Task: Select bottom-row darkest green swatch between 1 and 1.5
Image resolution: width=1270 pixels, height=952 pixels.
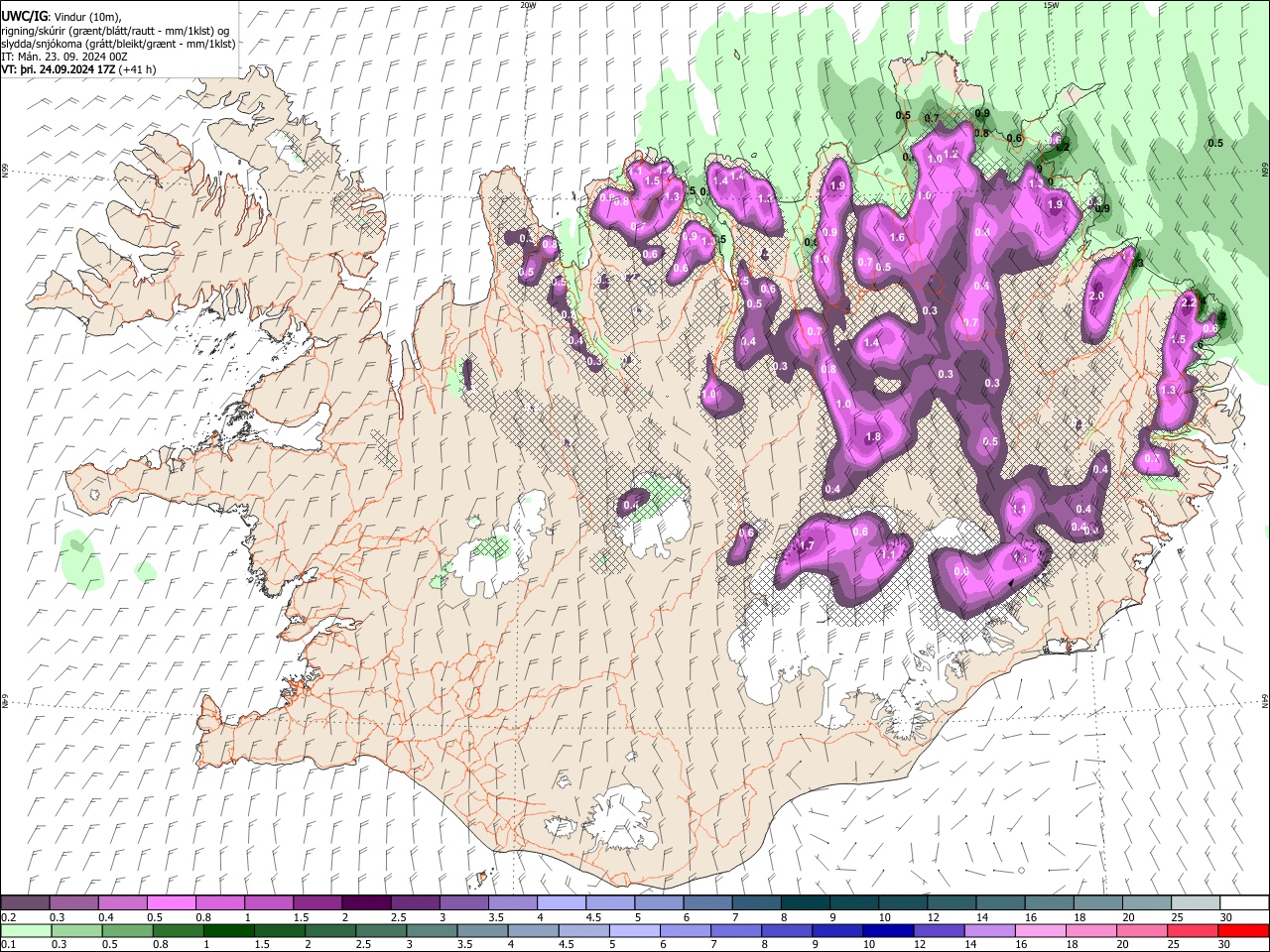Action: tap(229, 930)
